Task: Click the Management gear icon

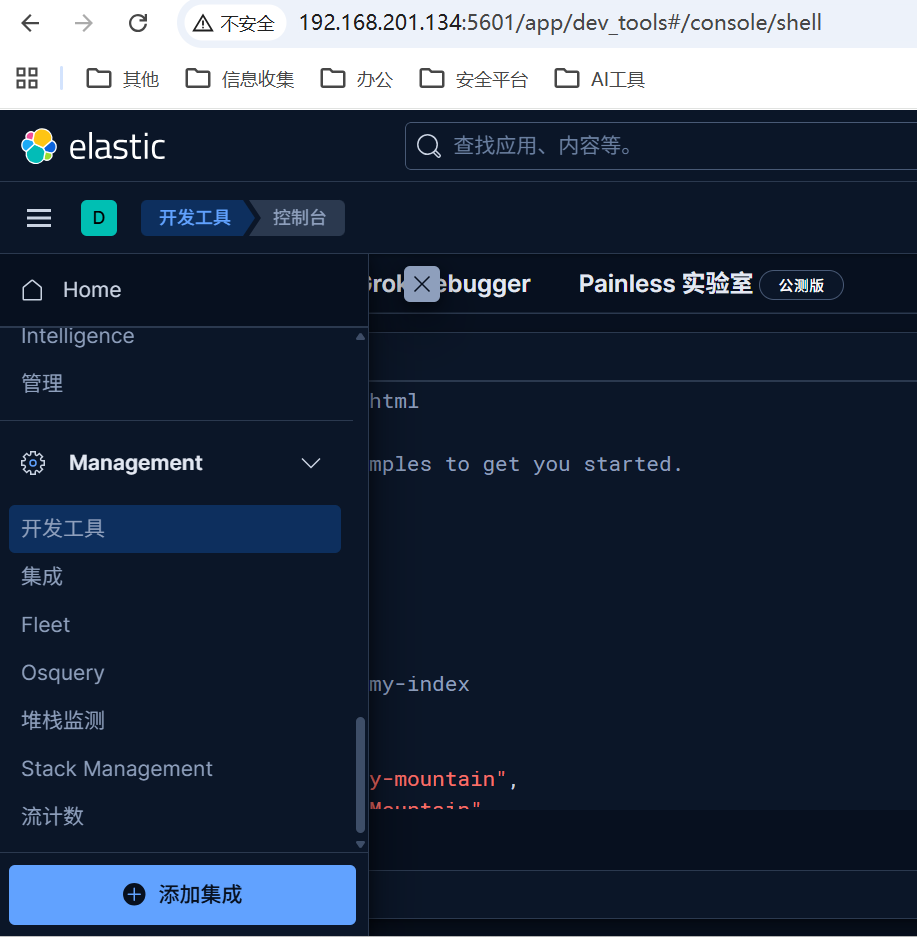Action: (x=33, y=463)
